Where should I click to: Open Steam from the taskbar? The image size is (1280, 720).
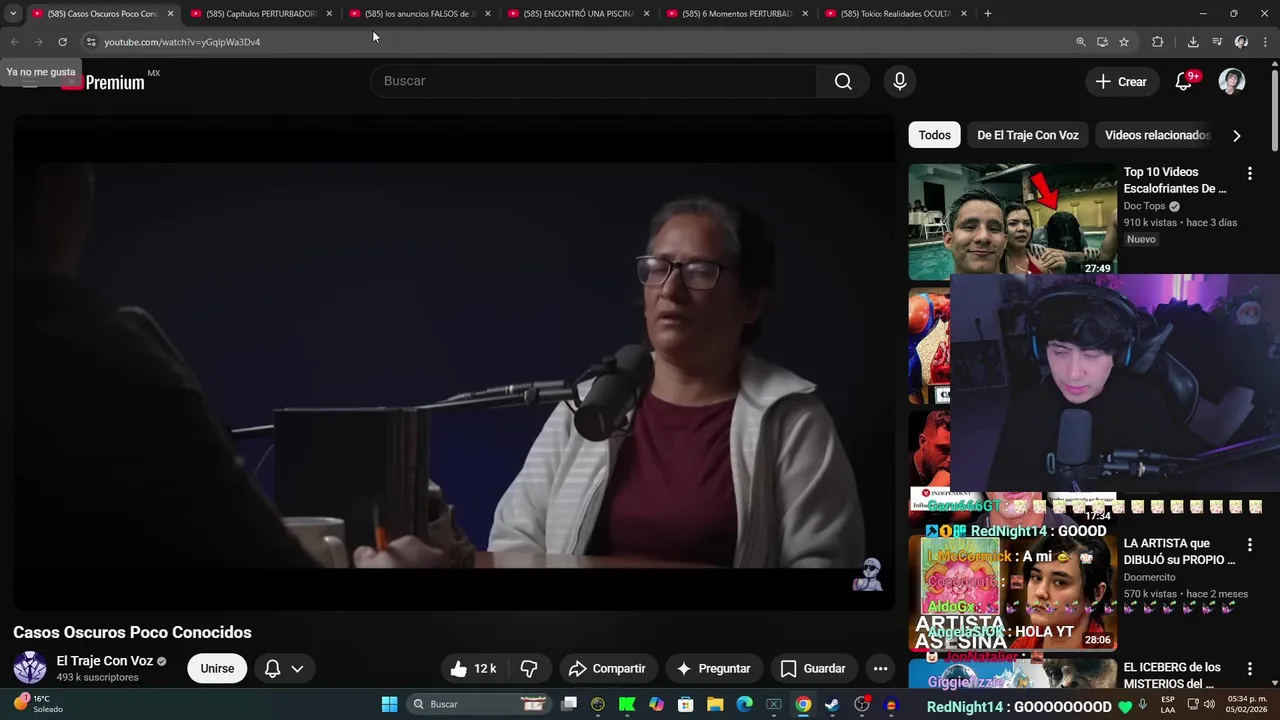click(831, 704)
